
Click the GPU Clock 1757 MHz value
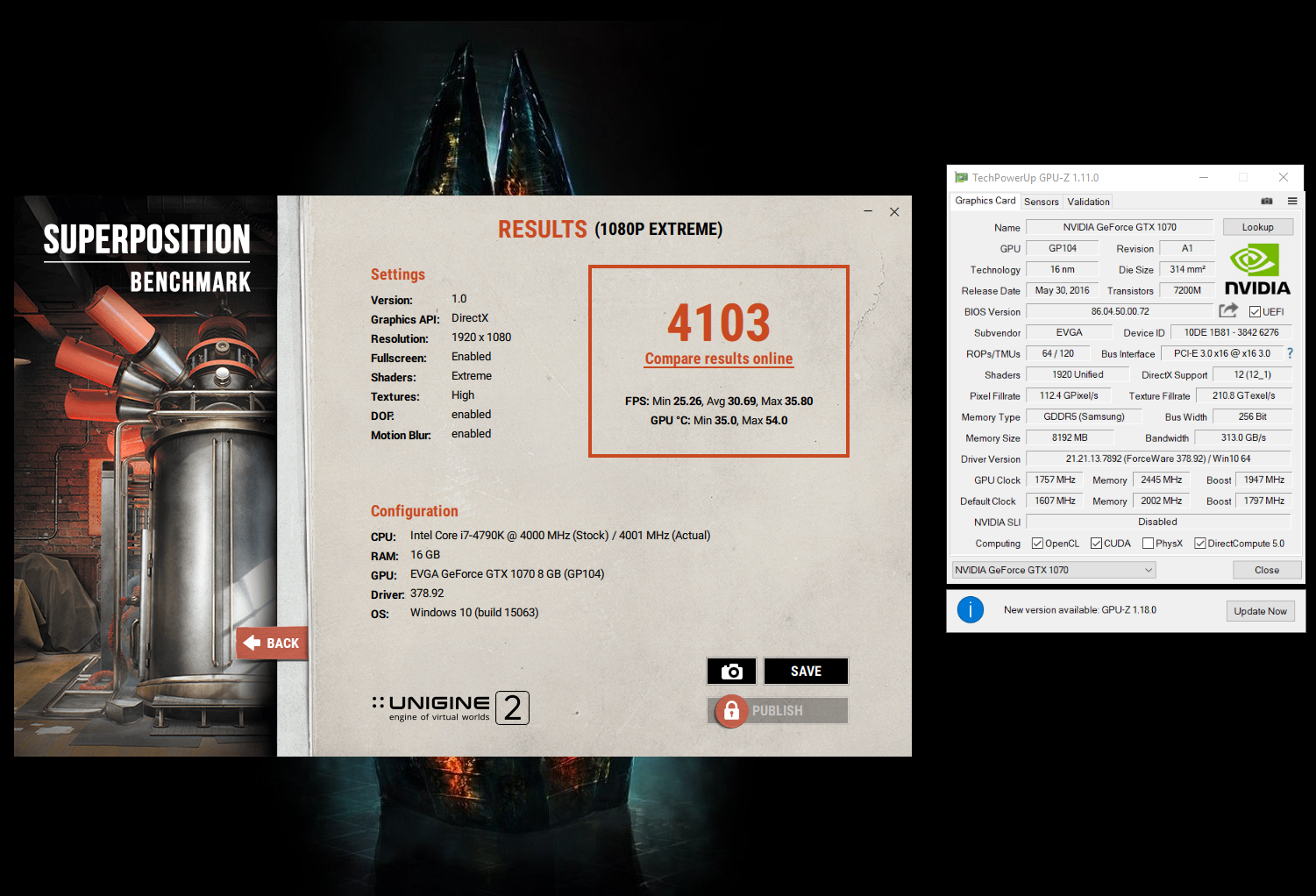pos(1055,480)
